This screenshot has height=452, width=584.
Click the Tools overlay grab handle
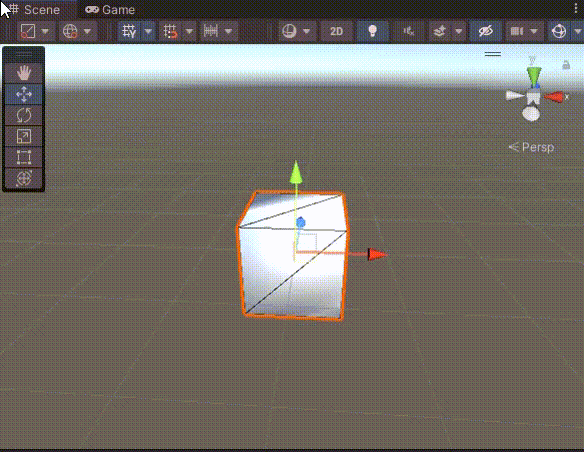(24, 54)
